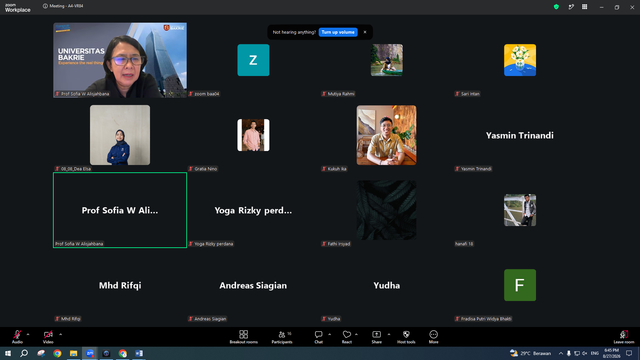This screenshot has width=640, height=360.
Task: Expand the Audio options arrow
Action: tap(28, 334)
